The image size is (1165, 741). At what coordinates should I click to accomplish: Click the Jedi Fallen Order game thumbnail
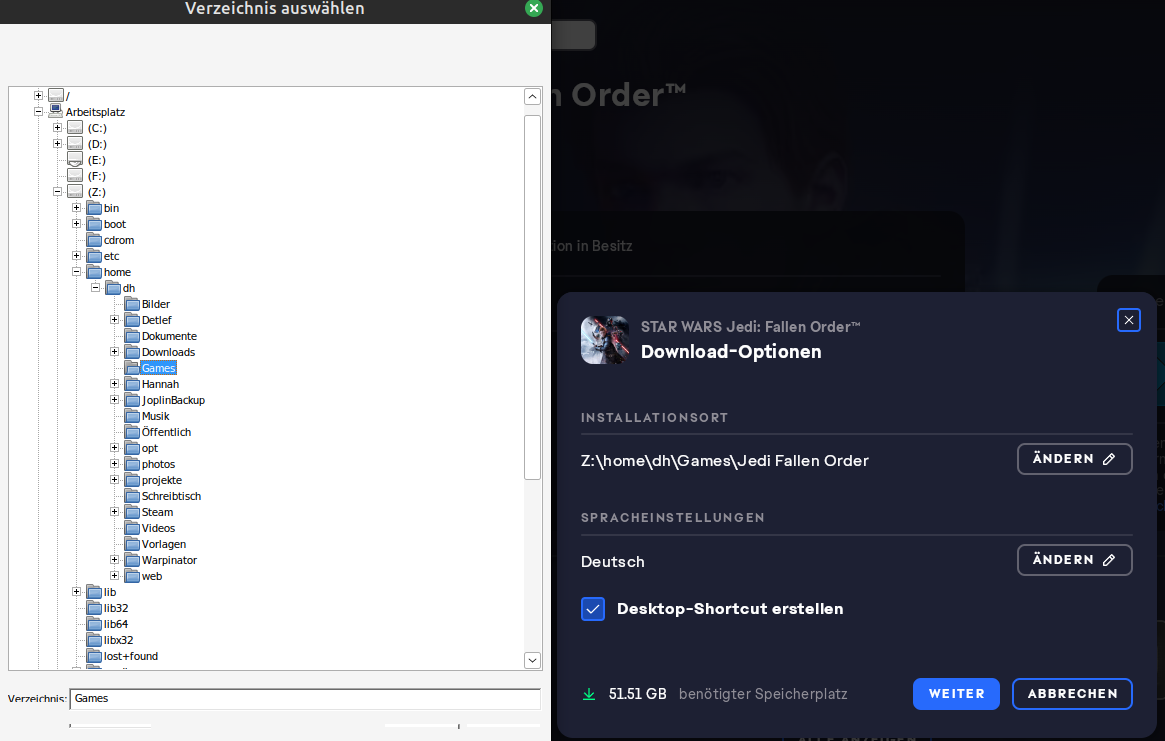tap(605, 340)
